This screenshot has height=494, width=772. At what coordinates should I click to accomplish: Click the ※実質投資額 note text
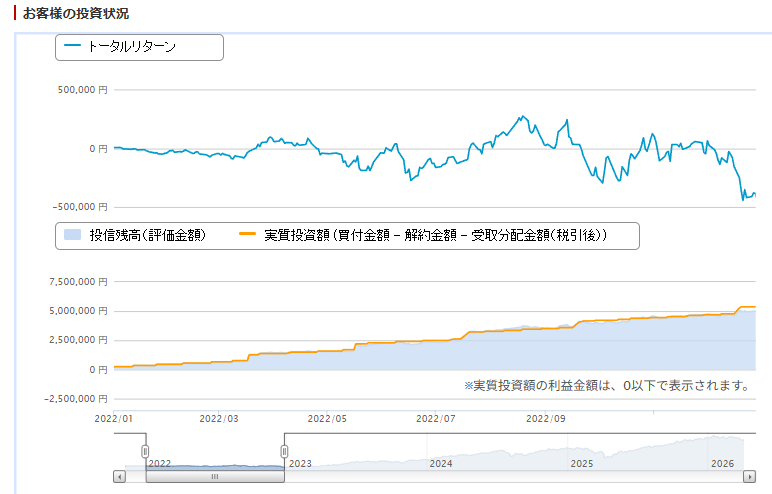607,385
